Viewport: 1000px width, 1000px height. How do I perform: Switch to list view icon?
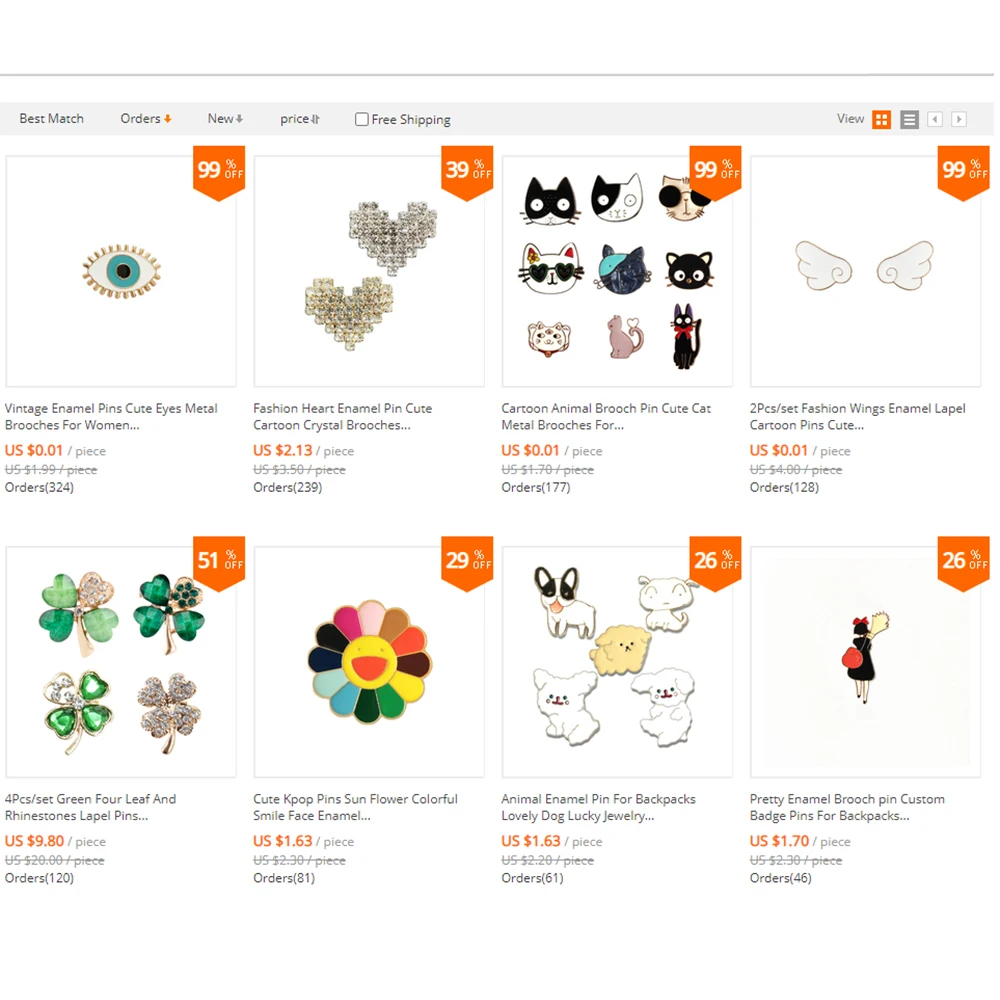click(909, 119)
